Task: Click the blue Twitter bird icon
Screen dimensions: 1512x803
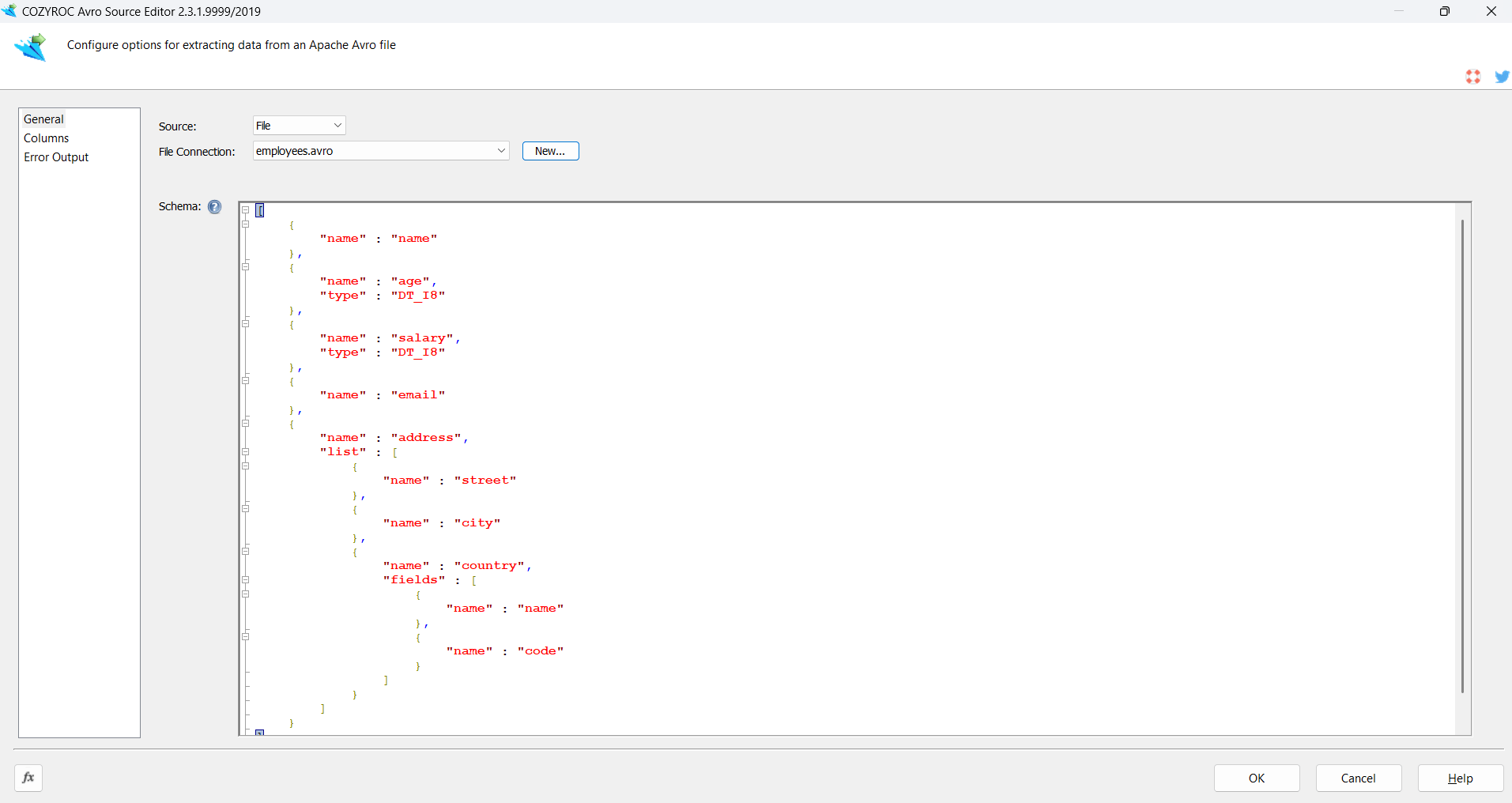Action: click(1502, 77)
